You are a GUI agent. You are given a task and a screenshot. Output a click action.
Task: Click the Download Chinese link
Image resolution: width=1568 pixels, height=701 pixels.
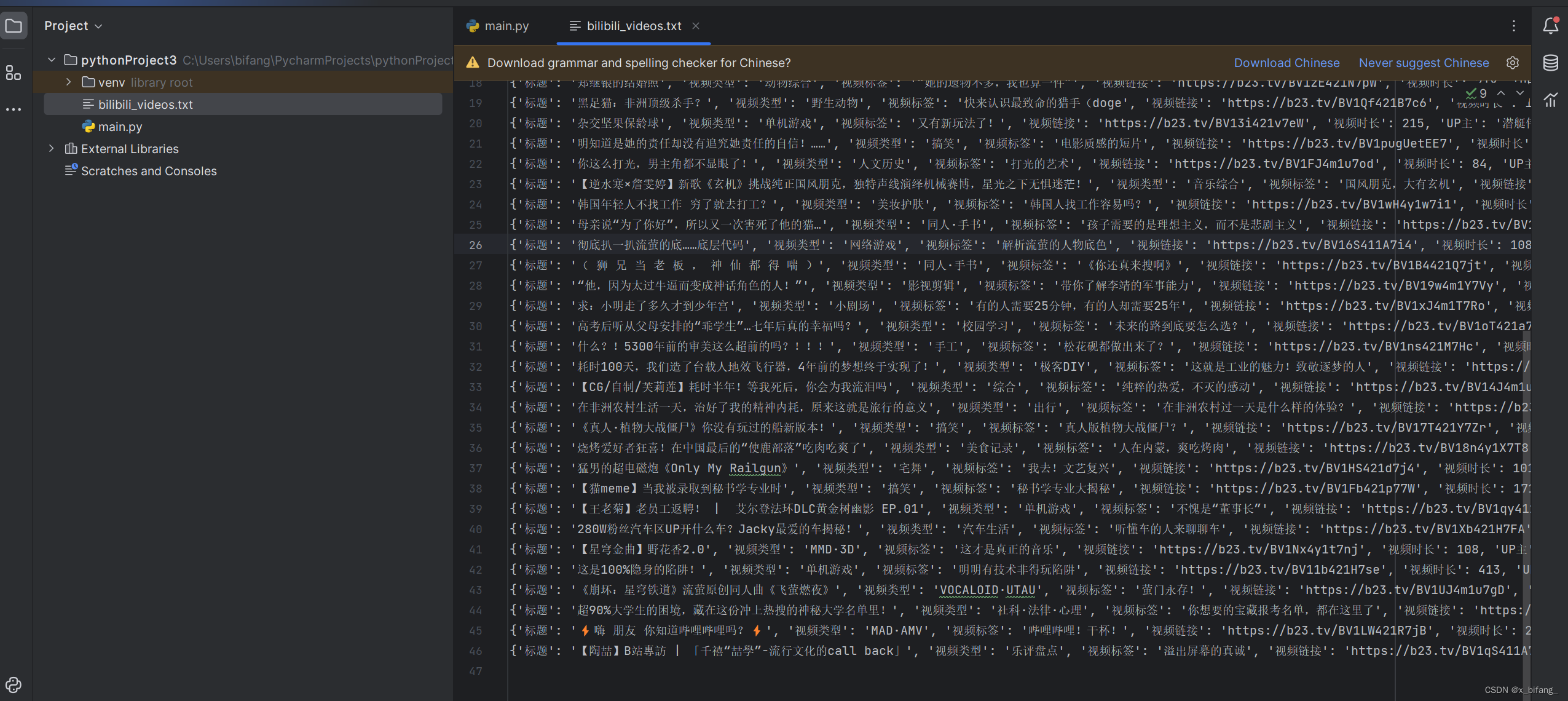pos(1286,63)
